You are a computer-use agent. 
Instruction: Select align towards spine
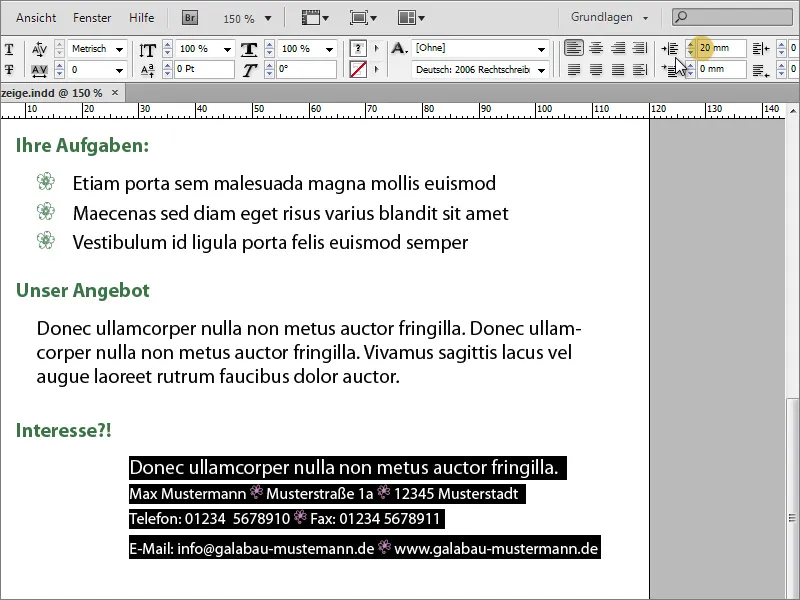[x=640, y=48]
